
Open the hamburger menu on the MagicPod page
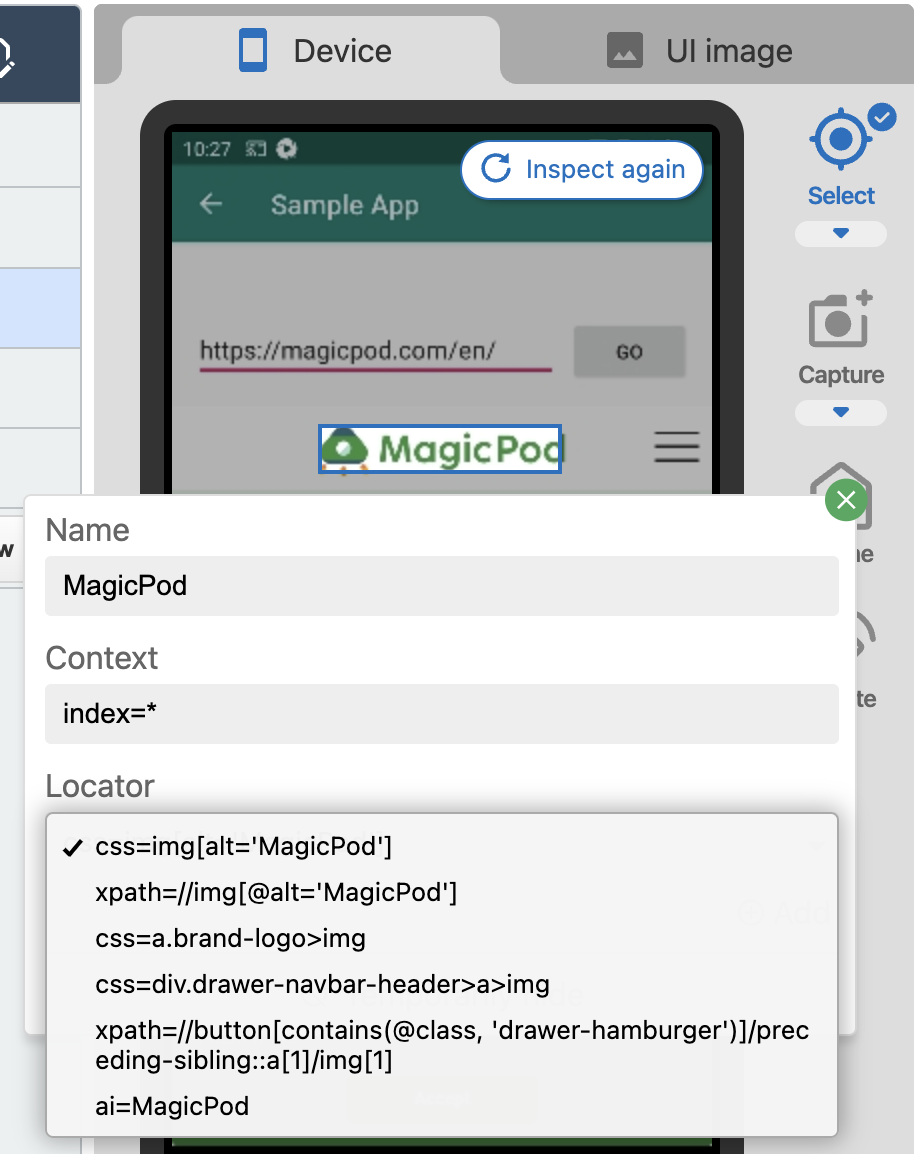[x=676, y=447]
